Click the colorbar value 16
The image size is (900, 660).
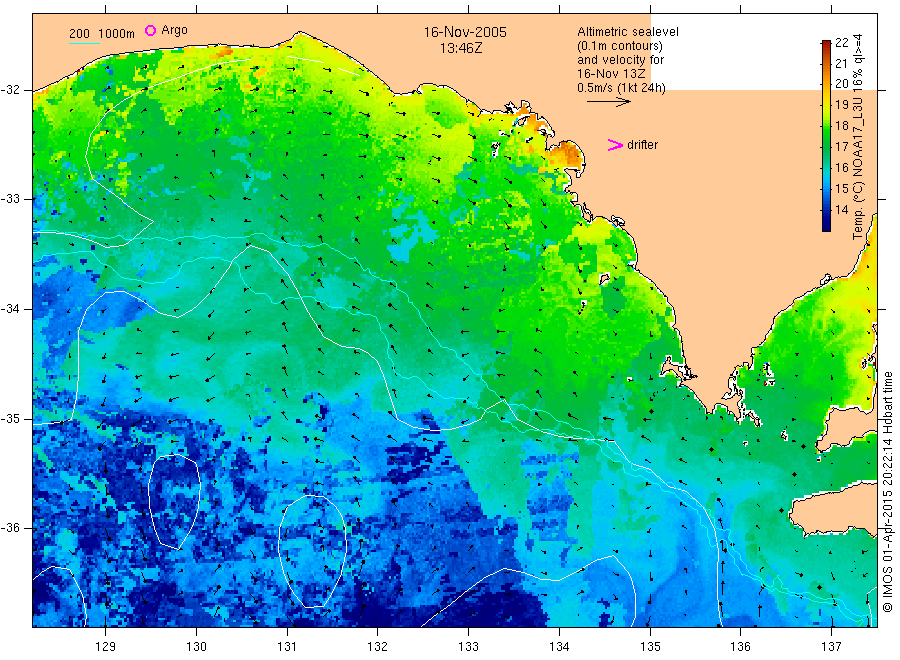841,168
